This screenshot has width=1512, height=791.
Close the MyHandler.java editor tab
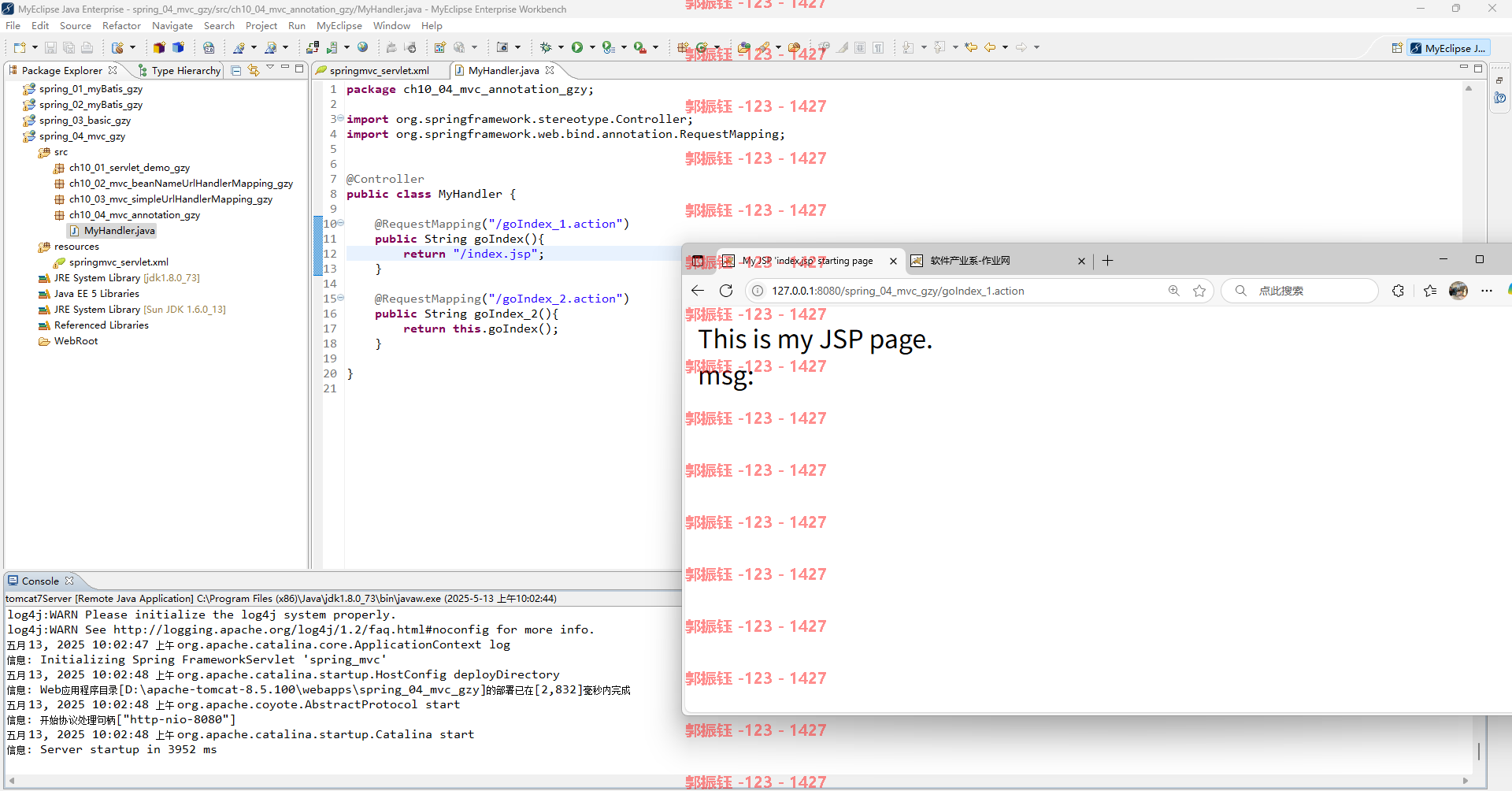pyautogui.click(x=550, y=70)
